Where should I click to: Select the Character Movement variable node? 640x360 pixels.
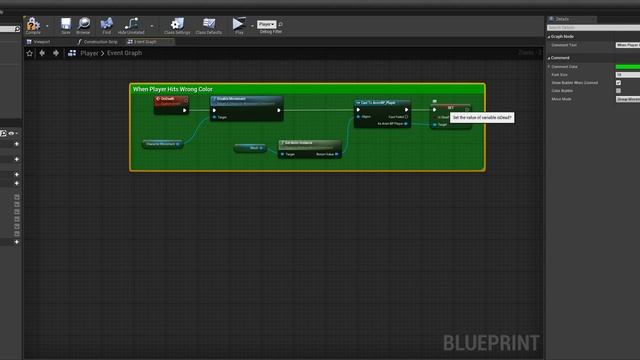tap(162, 144)
